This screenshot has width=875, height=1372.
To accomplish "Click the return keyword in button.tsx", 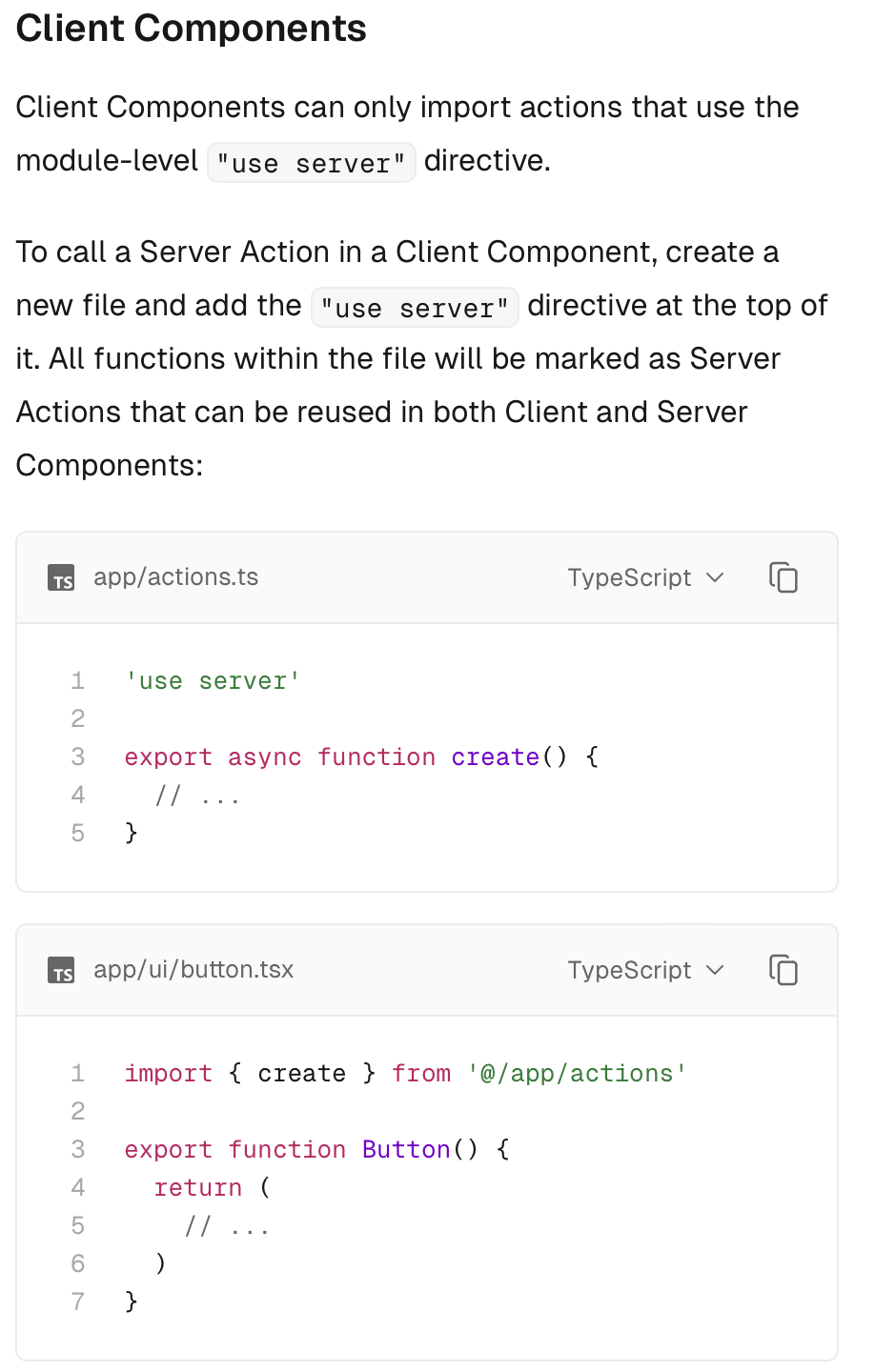I will pyautogui.click(x=198, y=1188).
